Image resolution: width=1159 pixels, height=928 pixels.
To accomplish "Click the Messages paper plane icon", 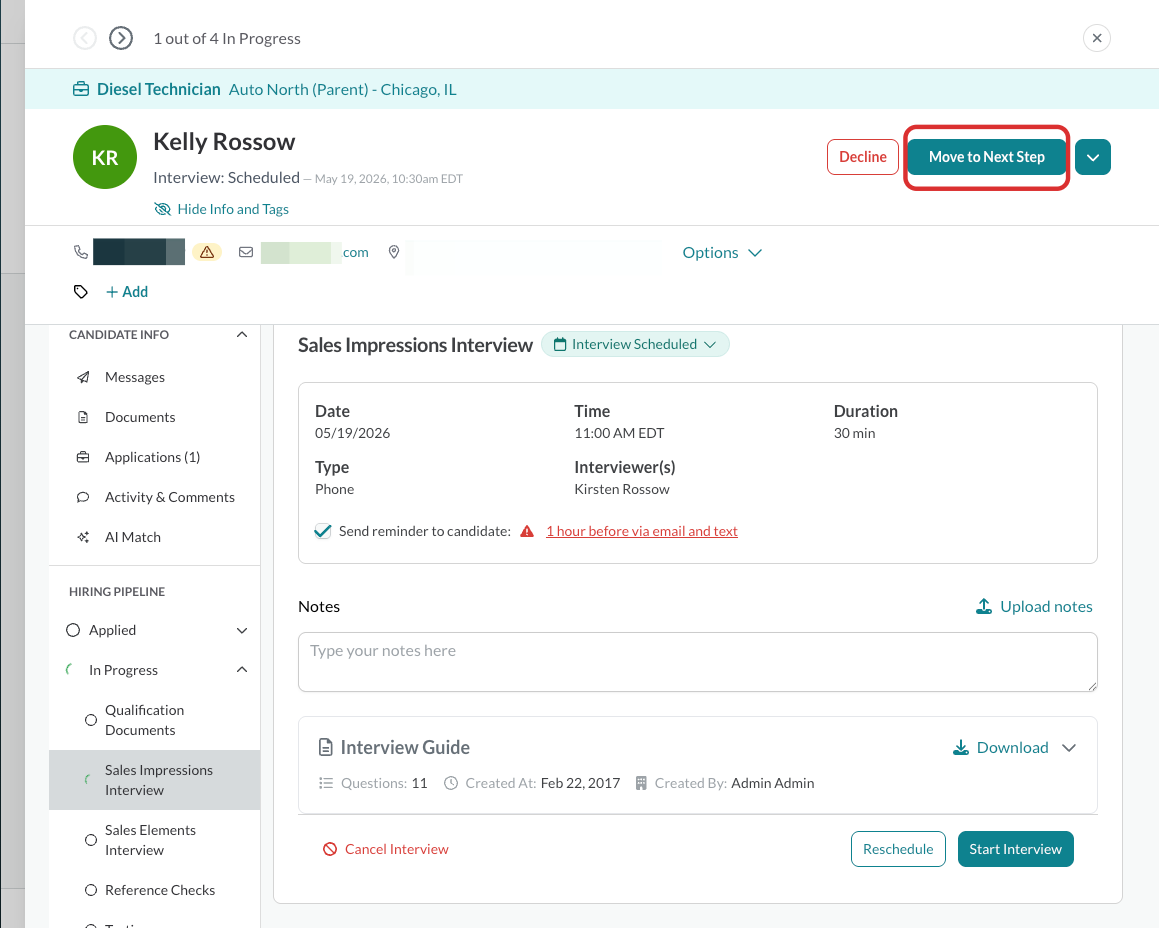I will [84, 377].
